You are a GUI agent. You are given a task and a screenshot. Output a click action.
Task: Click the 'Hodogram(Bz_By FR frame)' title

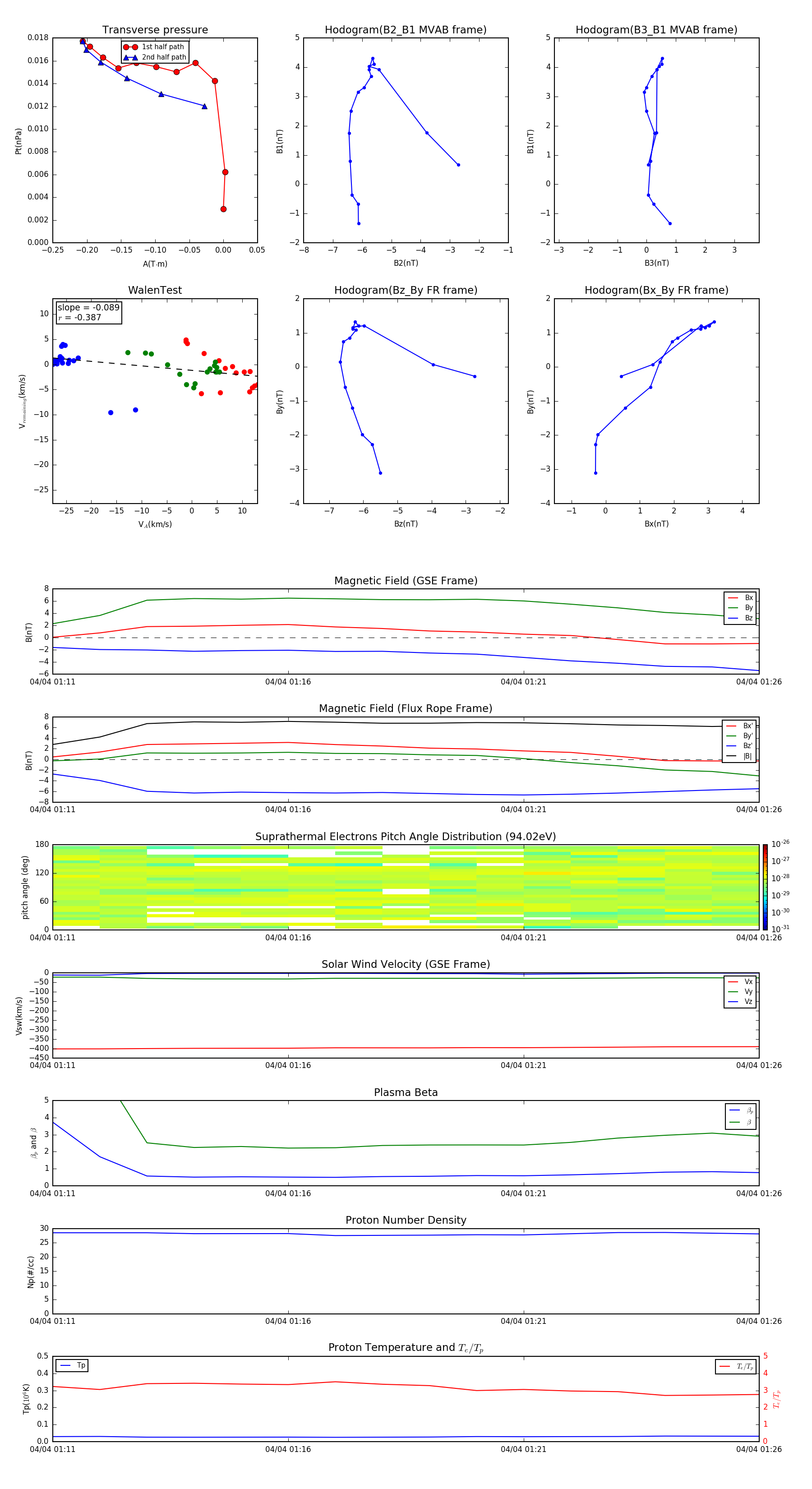click(406, 290)
